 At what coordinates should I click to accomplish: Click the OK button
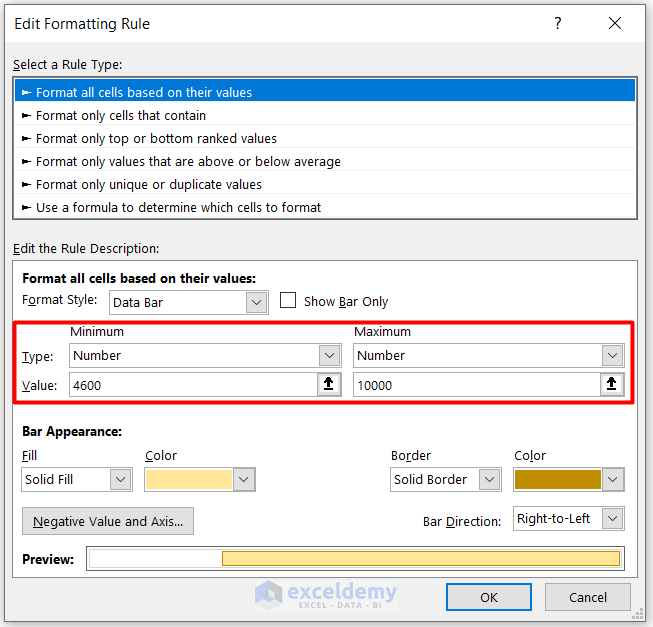point(488,597)
